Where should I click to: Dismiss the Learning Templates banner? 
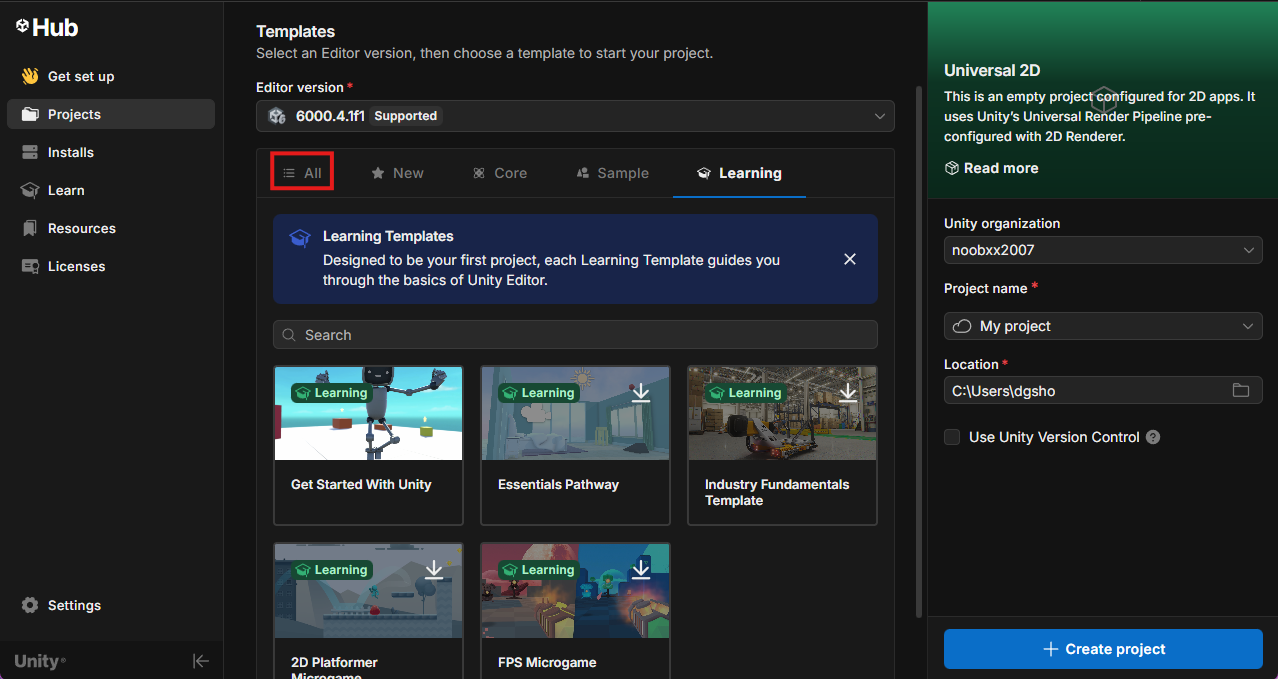pos(850,259)
